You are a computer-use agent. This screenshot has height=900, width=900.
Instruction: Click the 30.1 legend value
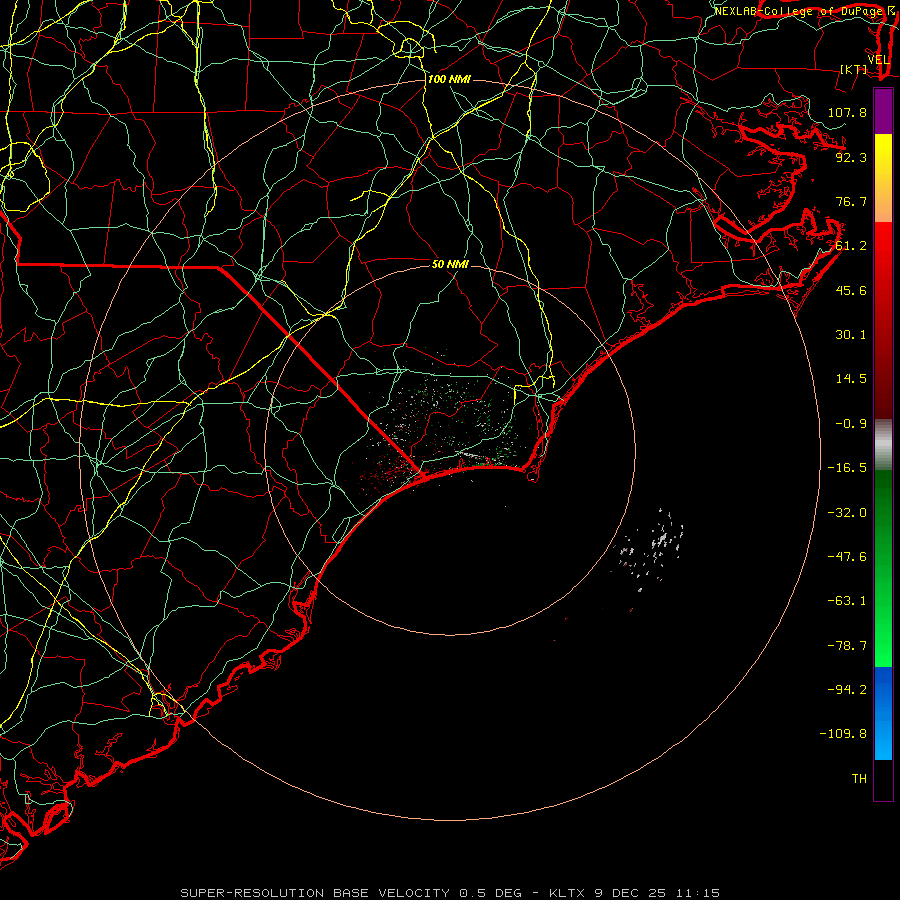tap(851, 335)
